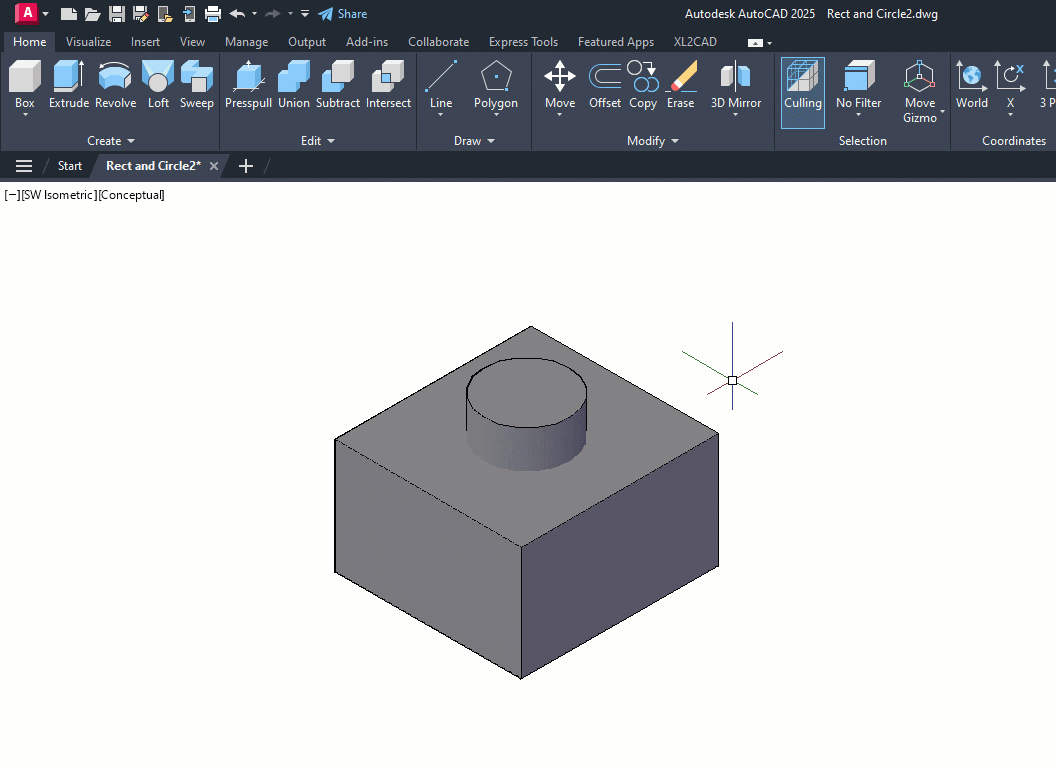This screenshot has height=768, width=1056.
Task: Use the Presspull tool
Action: [249, 84]
